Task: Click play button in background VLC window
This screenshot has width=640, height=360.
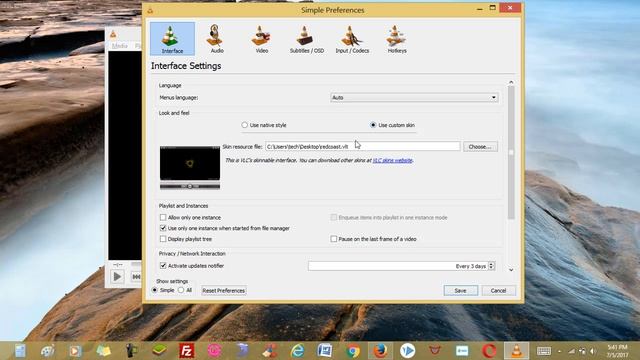Action: coord(117,277)
